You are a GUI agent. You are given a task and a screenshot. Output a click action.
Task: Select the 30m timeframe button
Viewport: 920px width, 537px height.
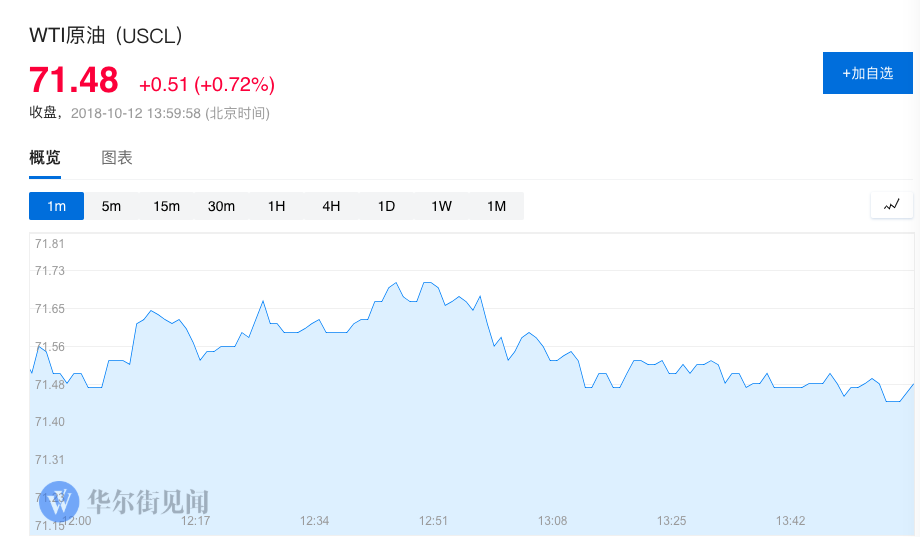pyautogui.click(x=221, y=206)
